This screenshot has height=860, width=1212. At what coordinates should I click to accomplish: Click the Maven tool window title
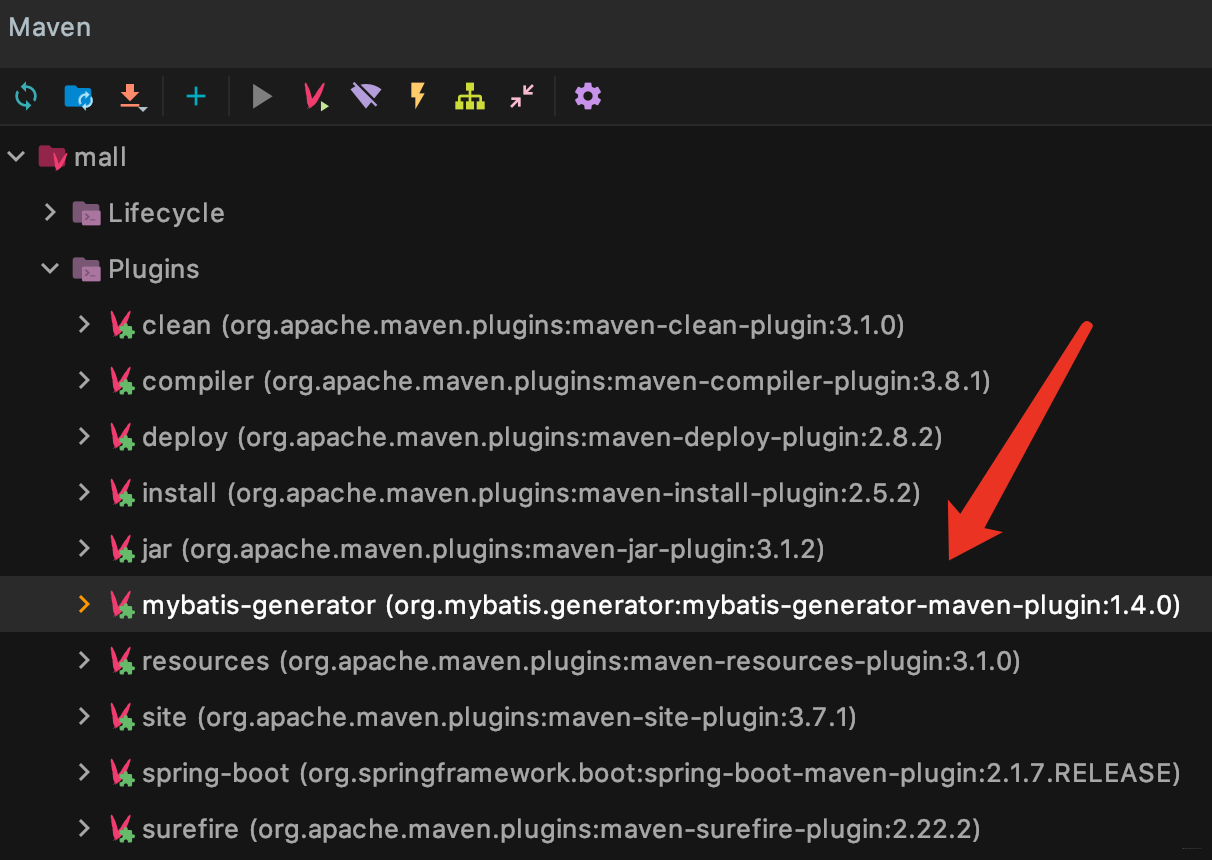coord(50,27)
